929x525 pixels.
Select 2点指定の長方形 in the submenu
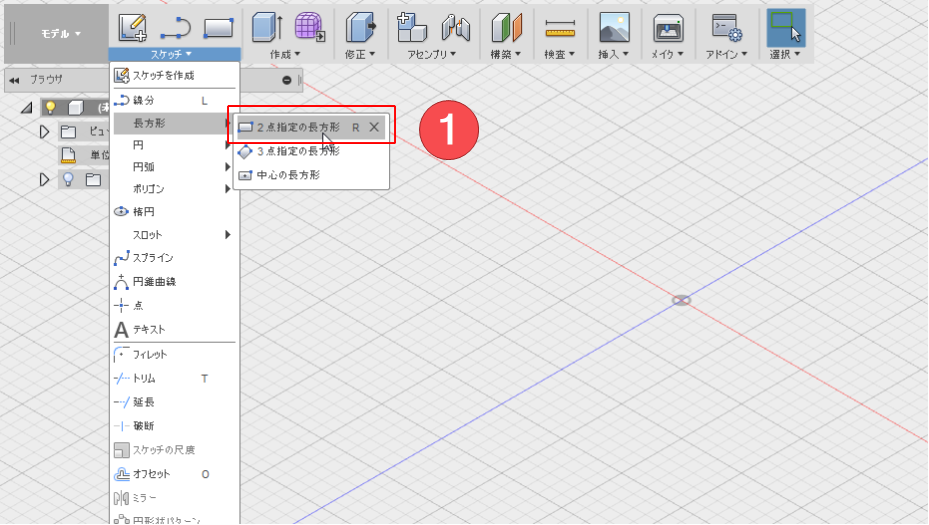point(311,127)
